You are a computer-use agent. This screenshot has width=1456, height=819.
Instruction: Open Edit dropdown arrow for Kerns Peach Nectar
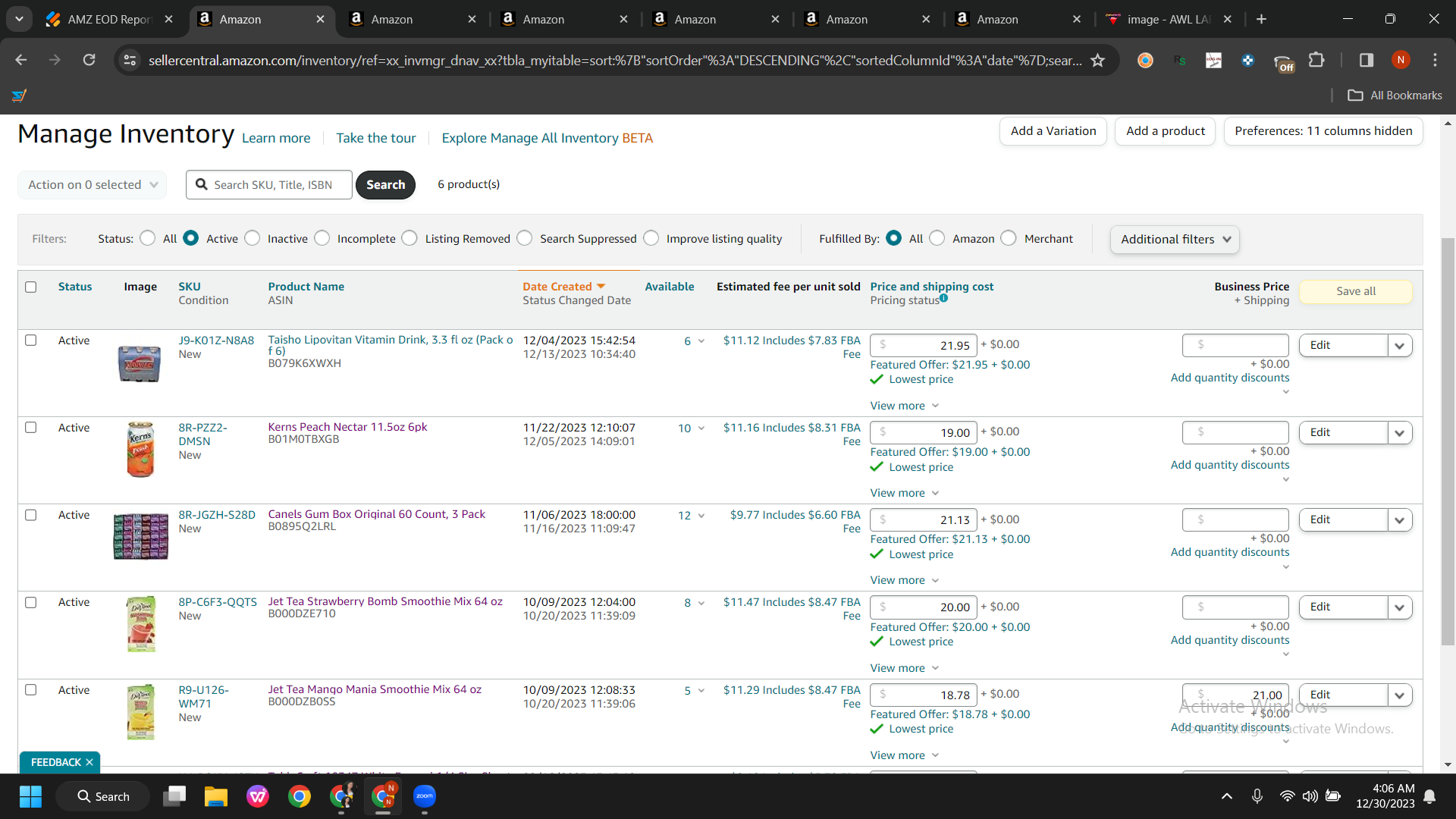coord(1400,433)
